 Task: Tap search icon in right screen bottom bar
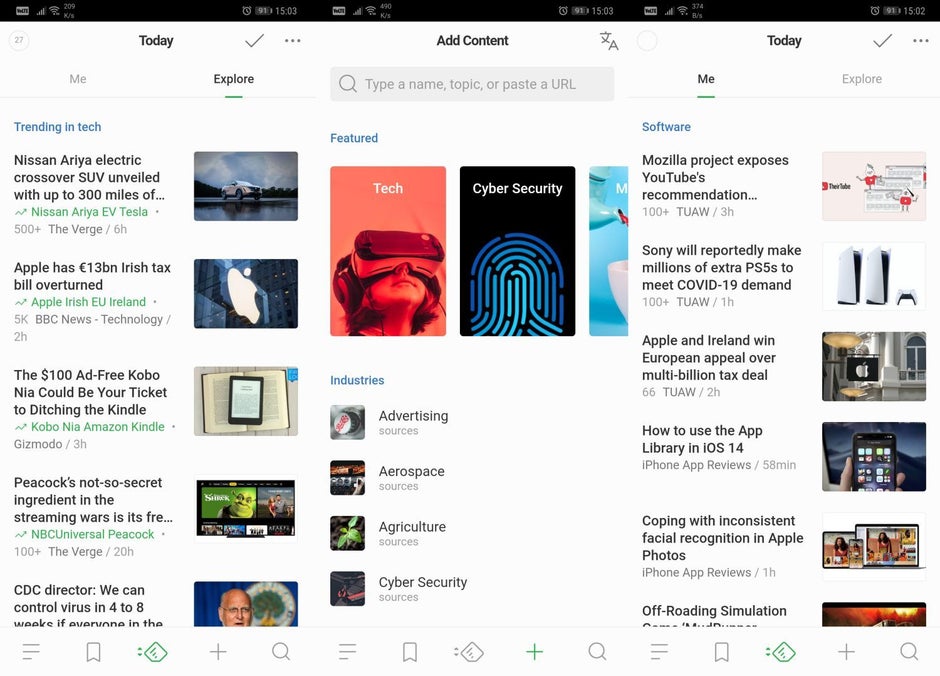pyautogui.click(x=909, y=651)
